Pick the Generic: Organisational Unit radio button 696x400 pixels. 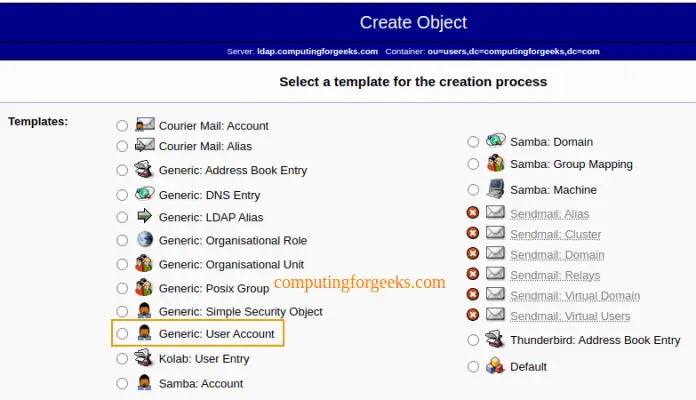point(122,265)
